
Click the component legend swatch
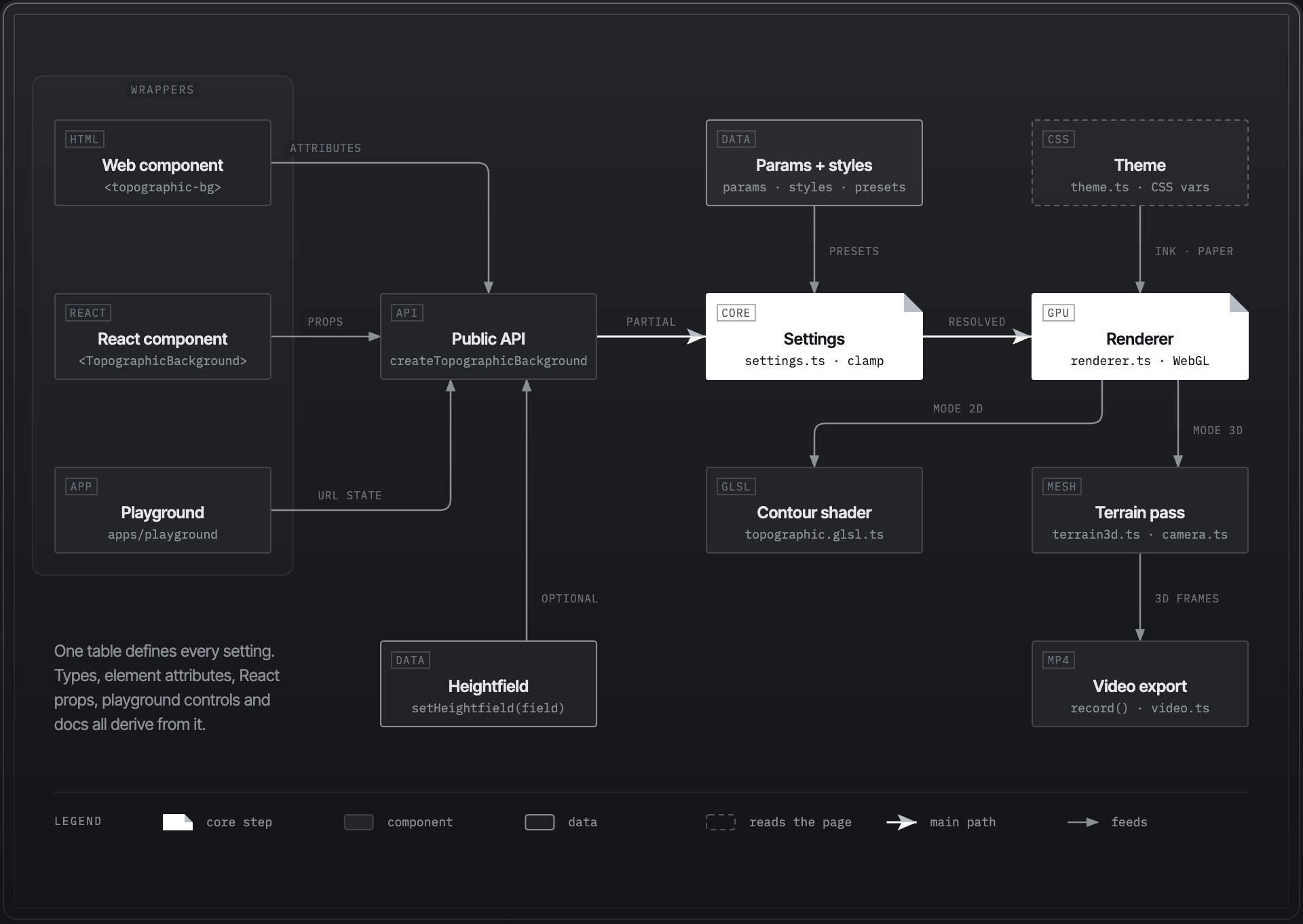[359, 822]
